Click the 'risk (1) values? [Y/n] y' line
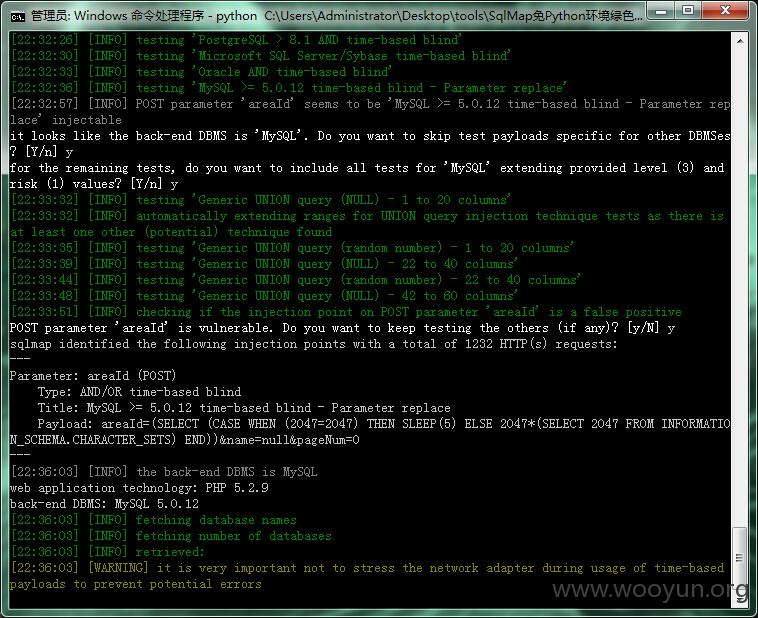The height and width of the screenshot is (618, 758). 94,184
